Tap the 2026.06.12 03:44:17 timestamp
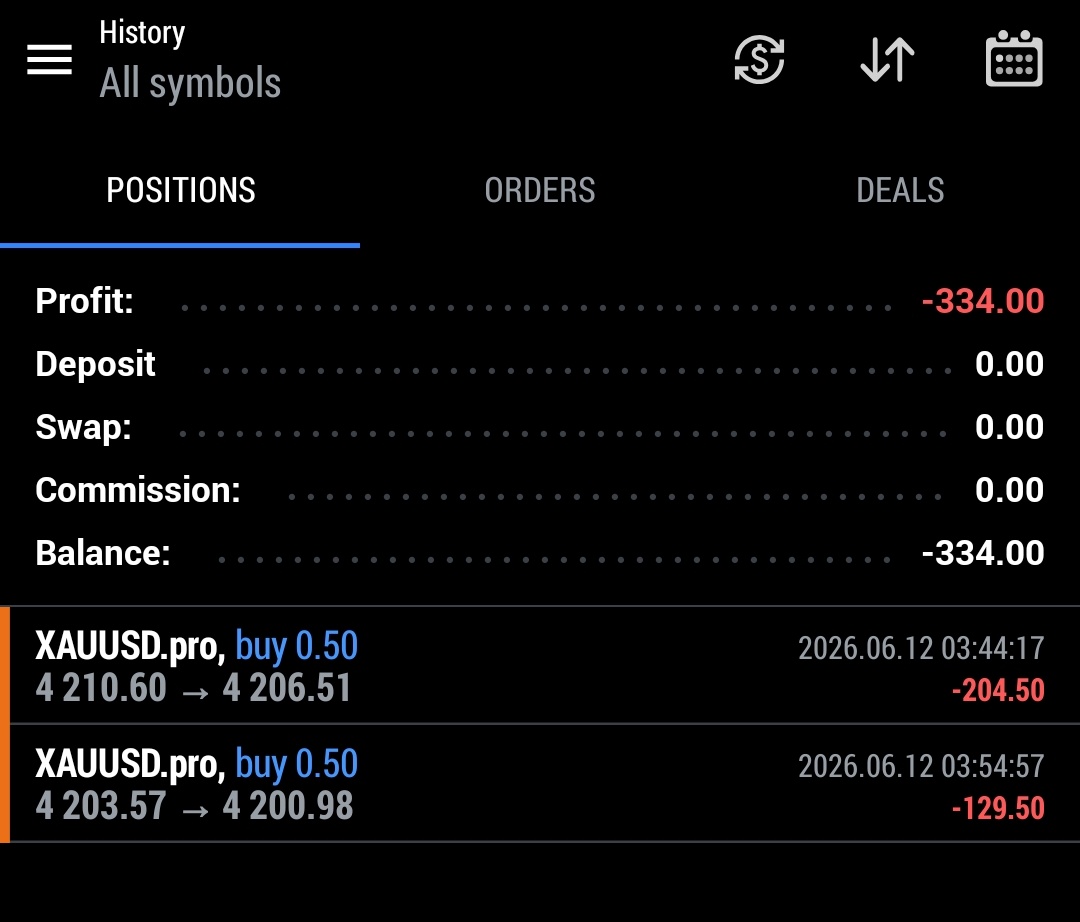This screenshot has height=922, width=1080. 921,648
